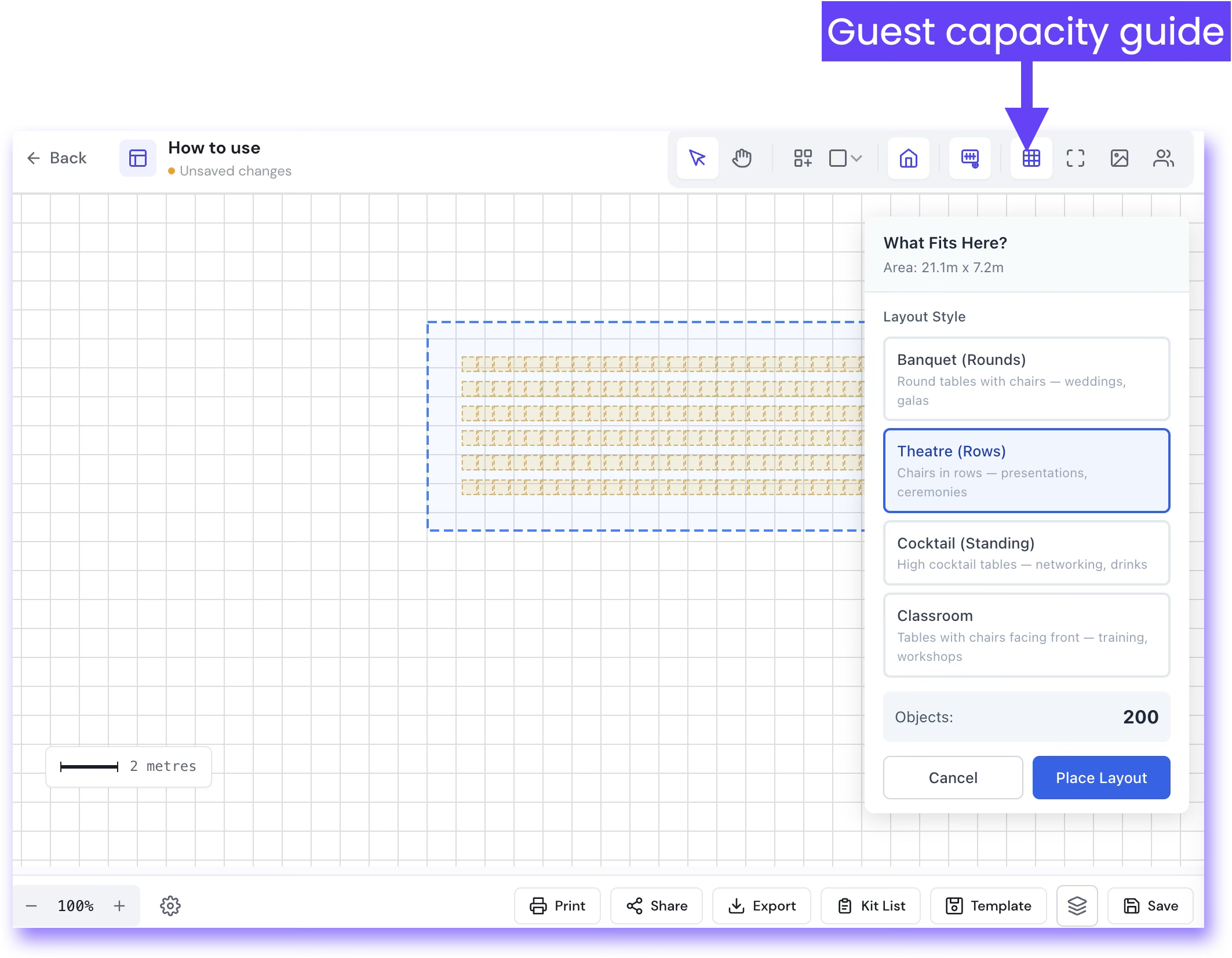Activate the hand pan tool

(742, 158)
